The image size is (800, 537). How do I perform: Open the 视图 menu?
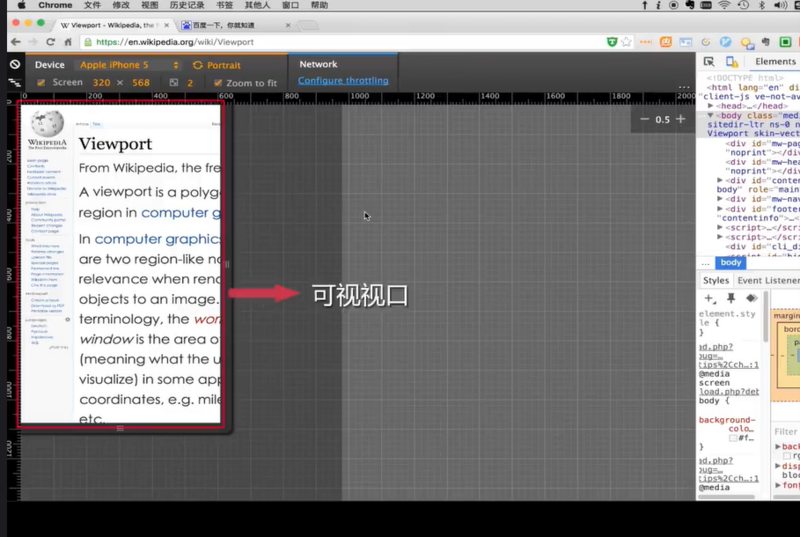(x=149, y=5)
